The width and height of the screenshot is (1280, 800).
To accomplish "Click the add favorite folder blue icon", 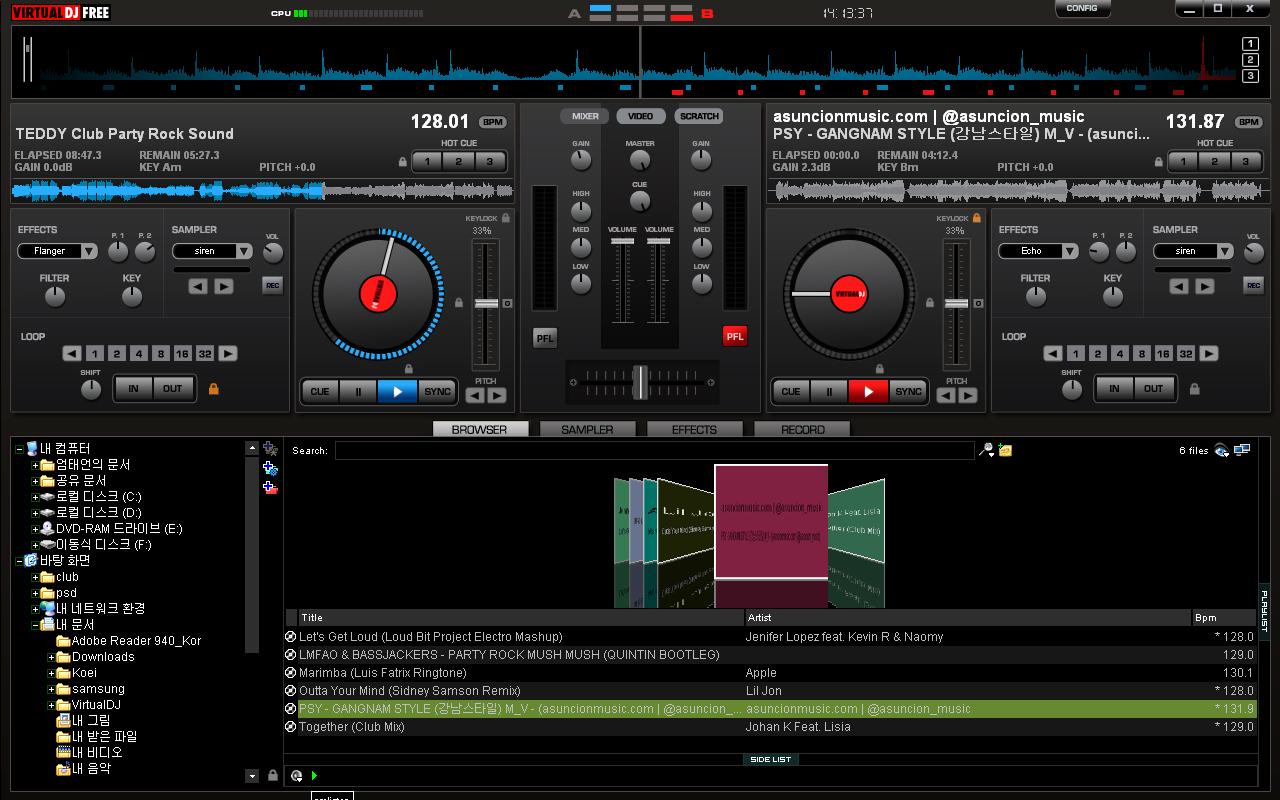I will (x=270, y=468).
